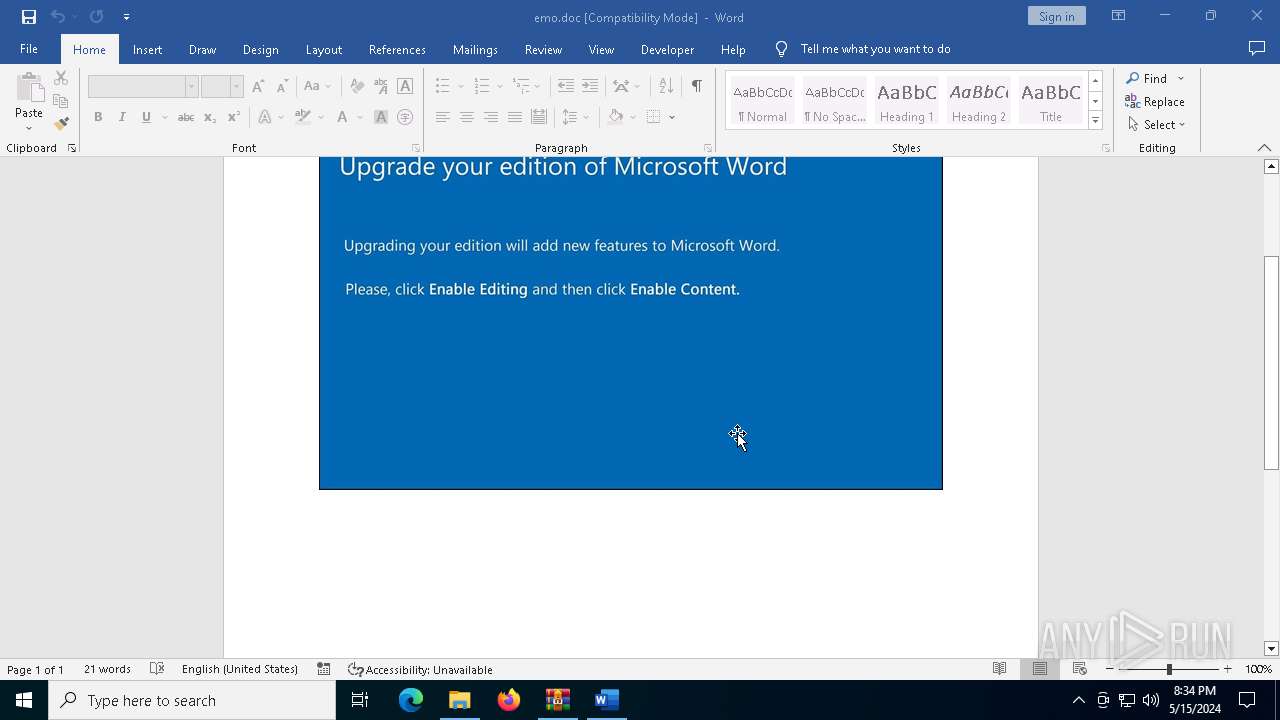
Task: Click the Increase Indent icon
Action: pyautogui.click(x=590, y=86)
